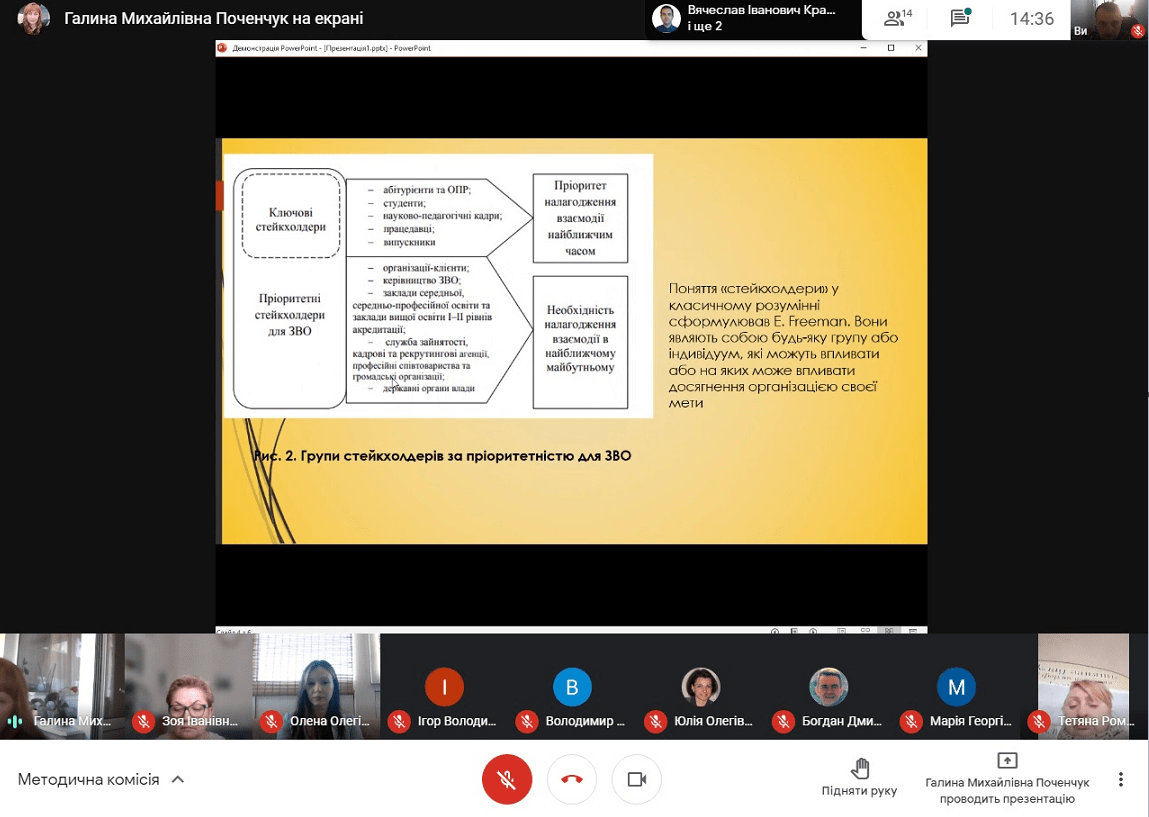This screenshot has height=817, width=1149.
Task: Raise hand via Підняти руку
Action: [x=860, y=777]
